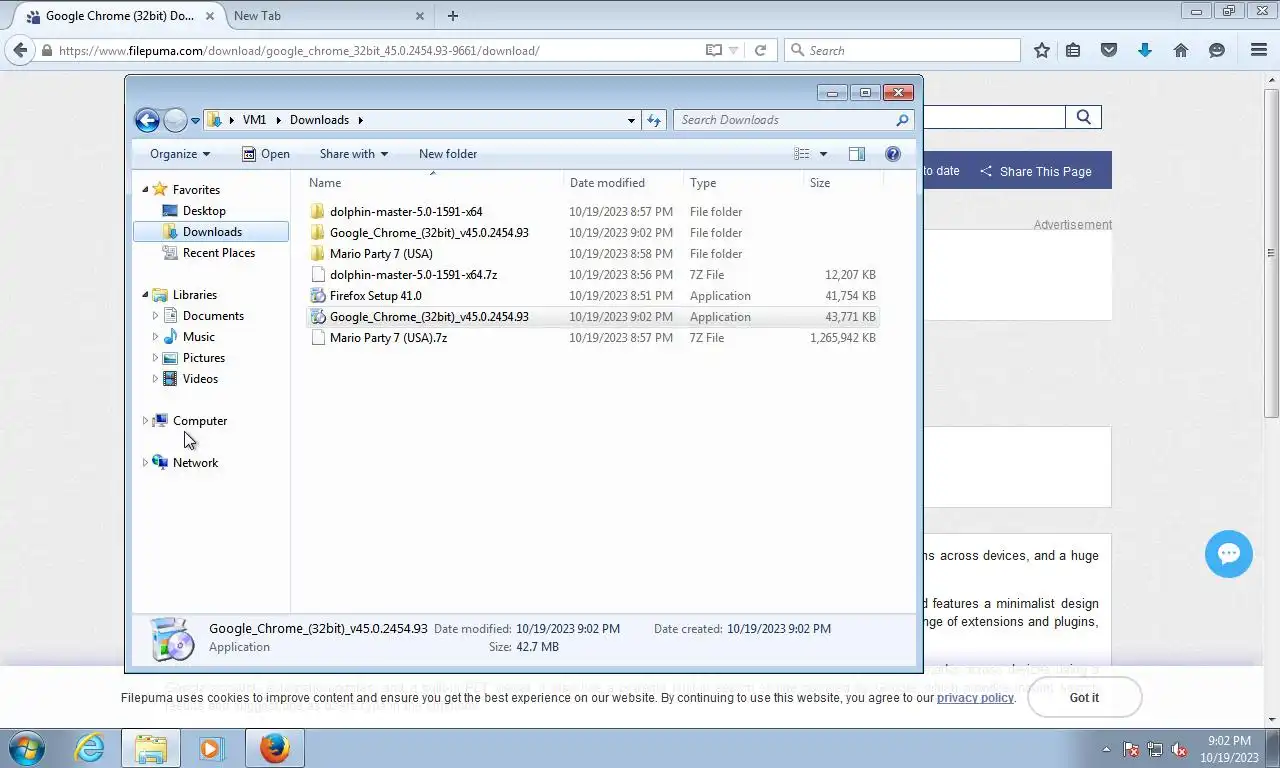The width and height of the screenshot is (1280, 768).
Task: Reload the page in Firefox
Action: coord(760,50)
